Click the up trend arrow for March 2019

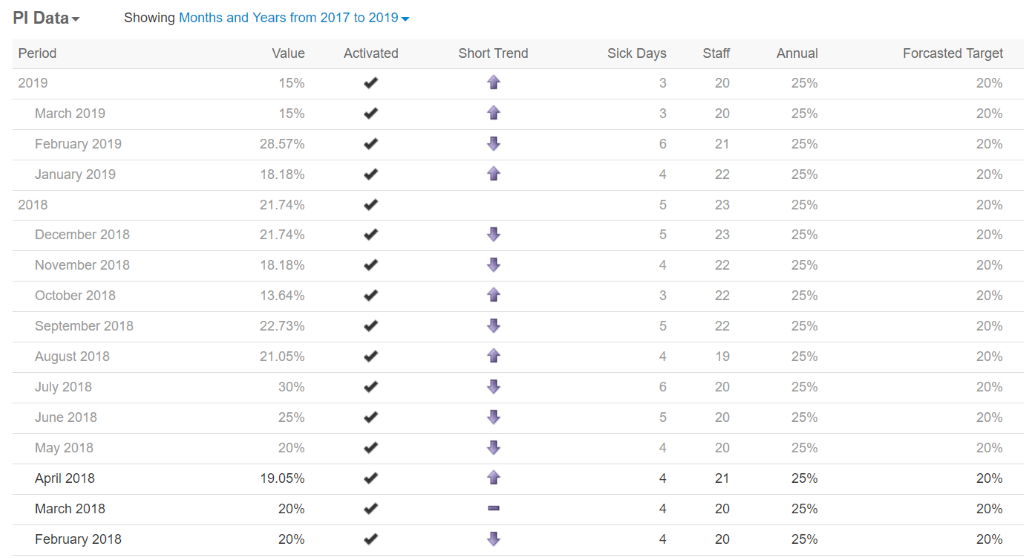pos(494,113)
